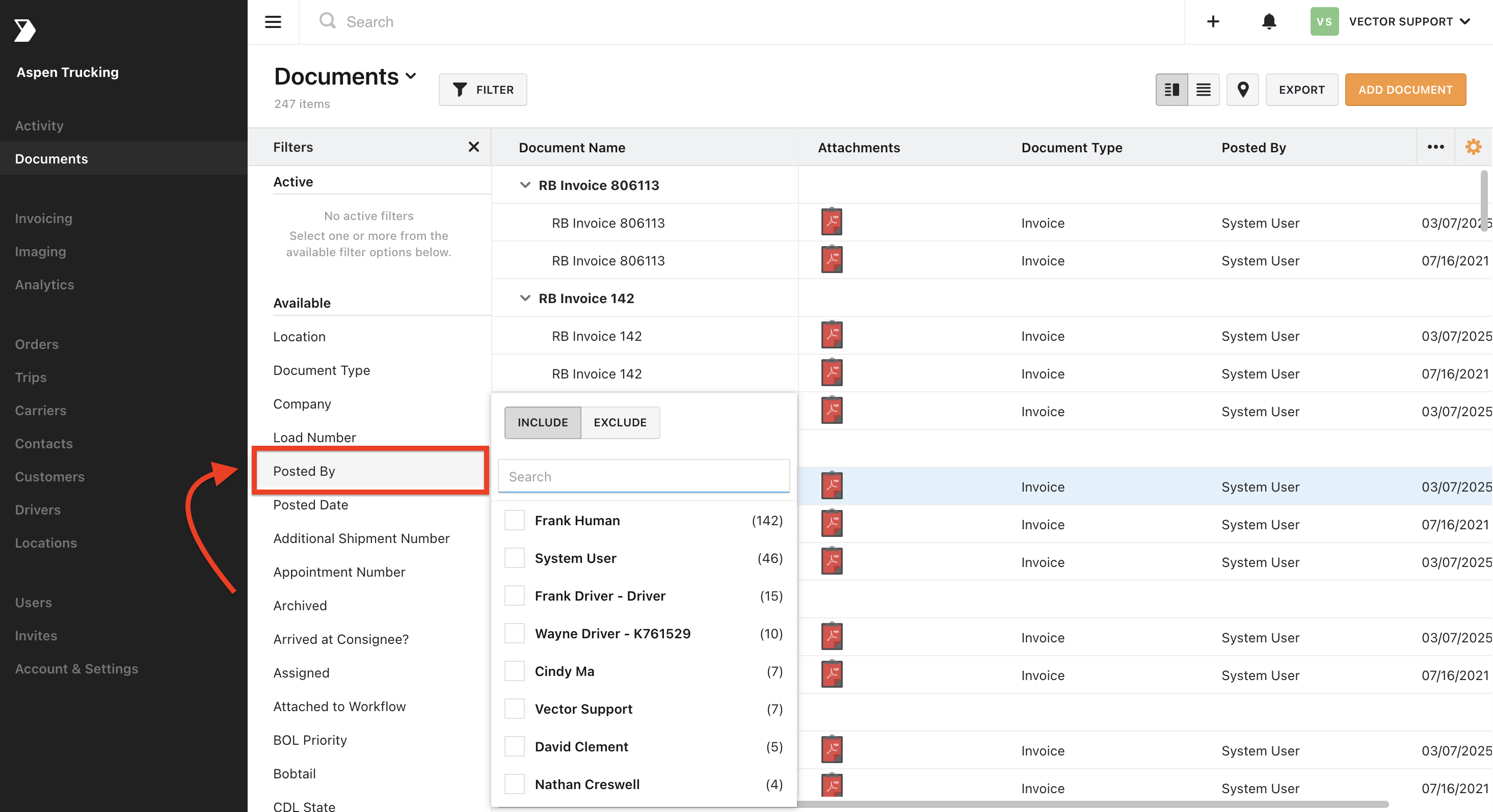This screenshot has height=812, width=1493.
Task: Open the notifications bell
Action: click(x=1269, y=22)
